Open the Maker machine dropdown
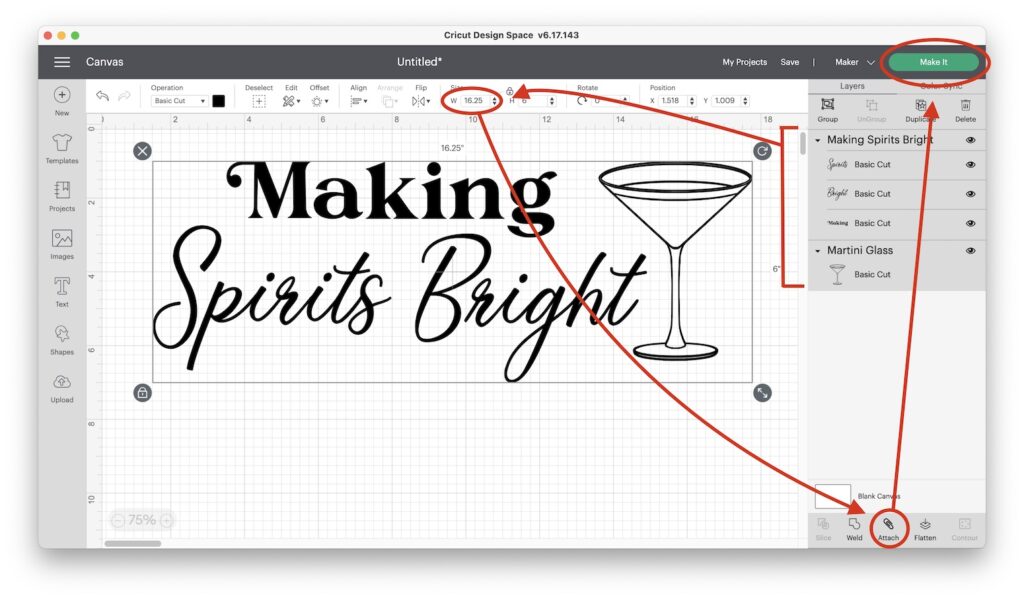Screen dimensions: 1024x599 [854, 62]
